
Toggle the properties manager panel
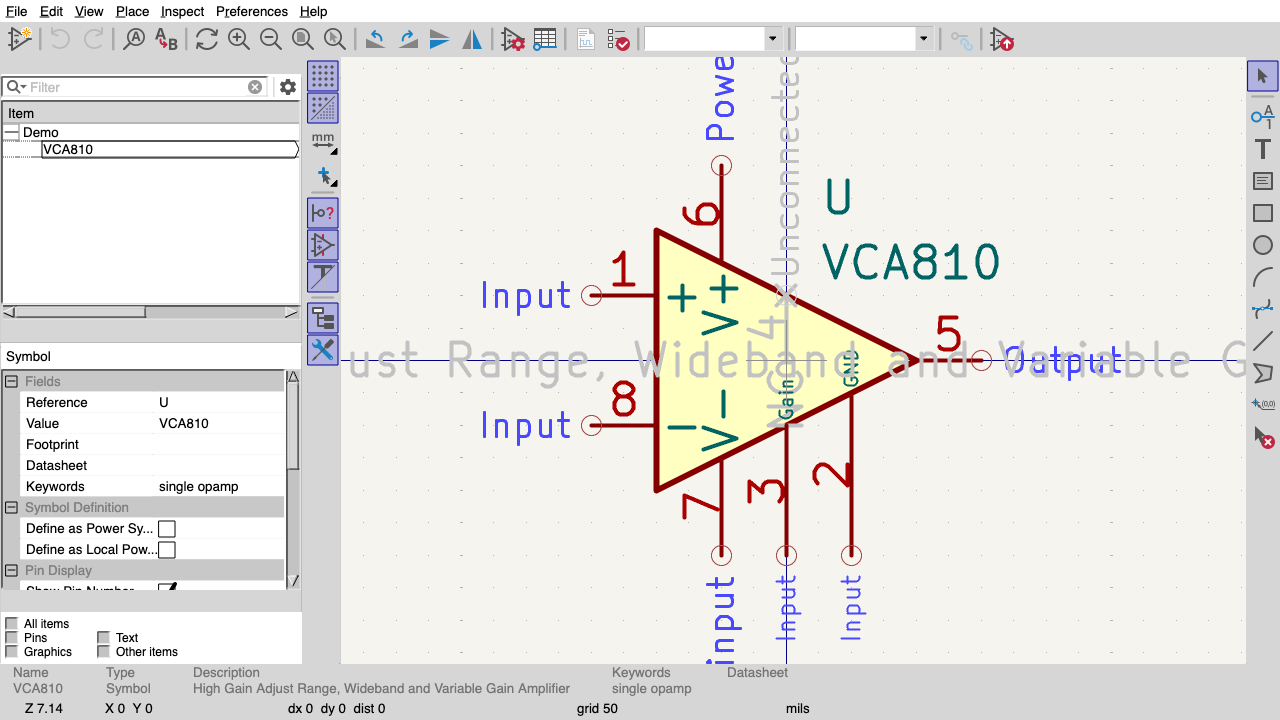323,350
